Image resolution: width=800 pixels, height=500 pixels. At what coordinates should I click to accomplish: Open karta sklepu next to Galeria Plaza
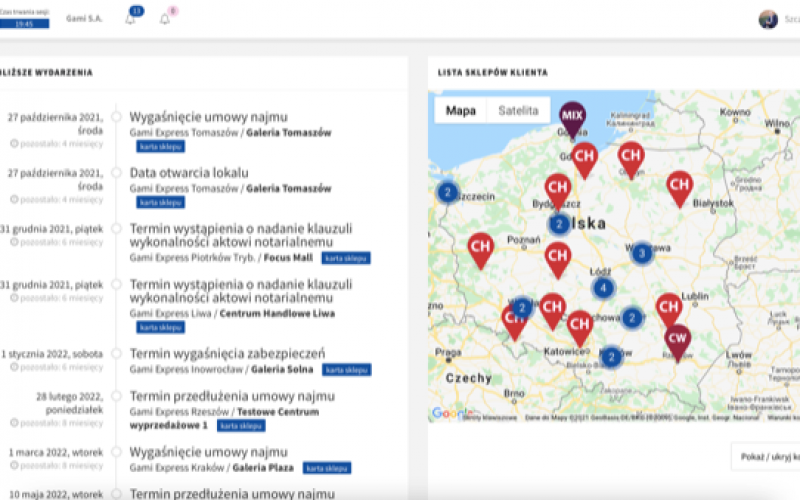coord(327,468)
